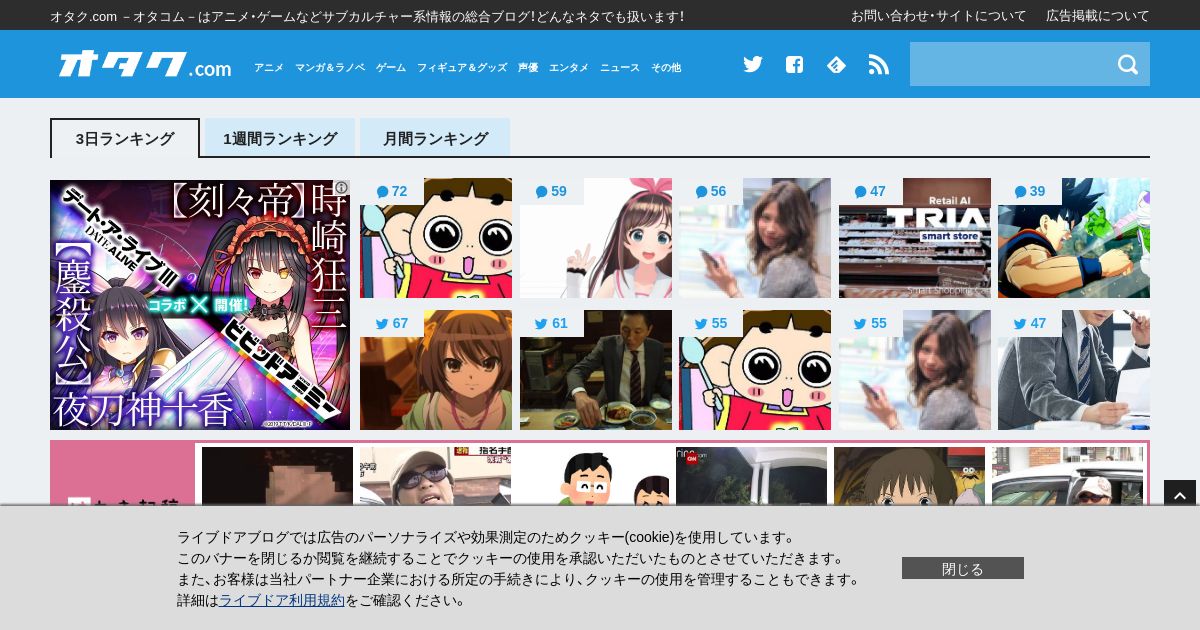This screenshot has height=630, width=1200.
Task: Open the woman with phone thumbnail, 55 tweets
Action: [915, 370]
